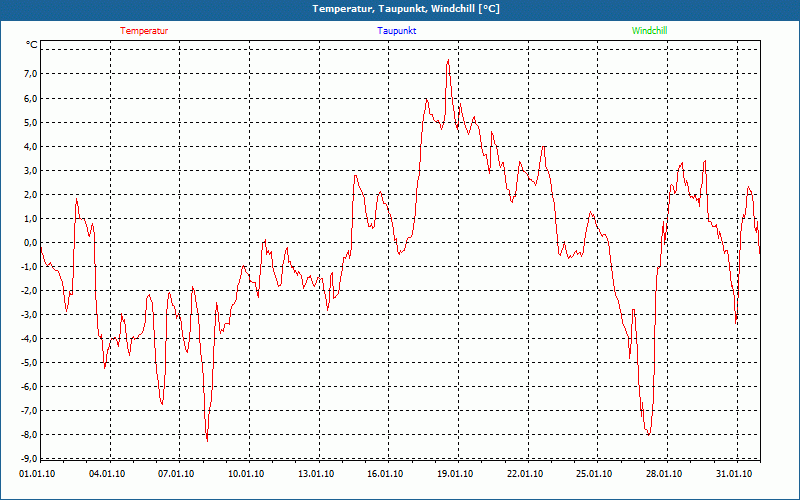Click the green Windchill legend label
Screen dimensions: 800x500
[649, 31]
